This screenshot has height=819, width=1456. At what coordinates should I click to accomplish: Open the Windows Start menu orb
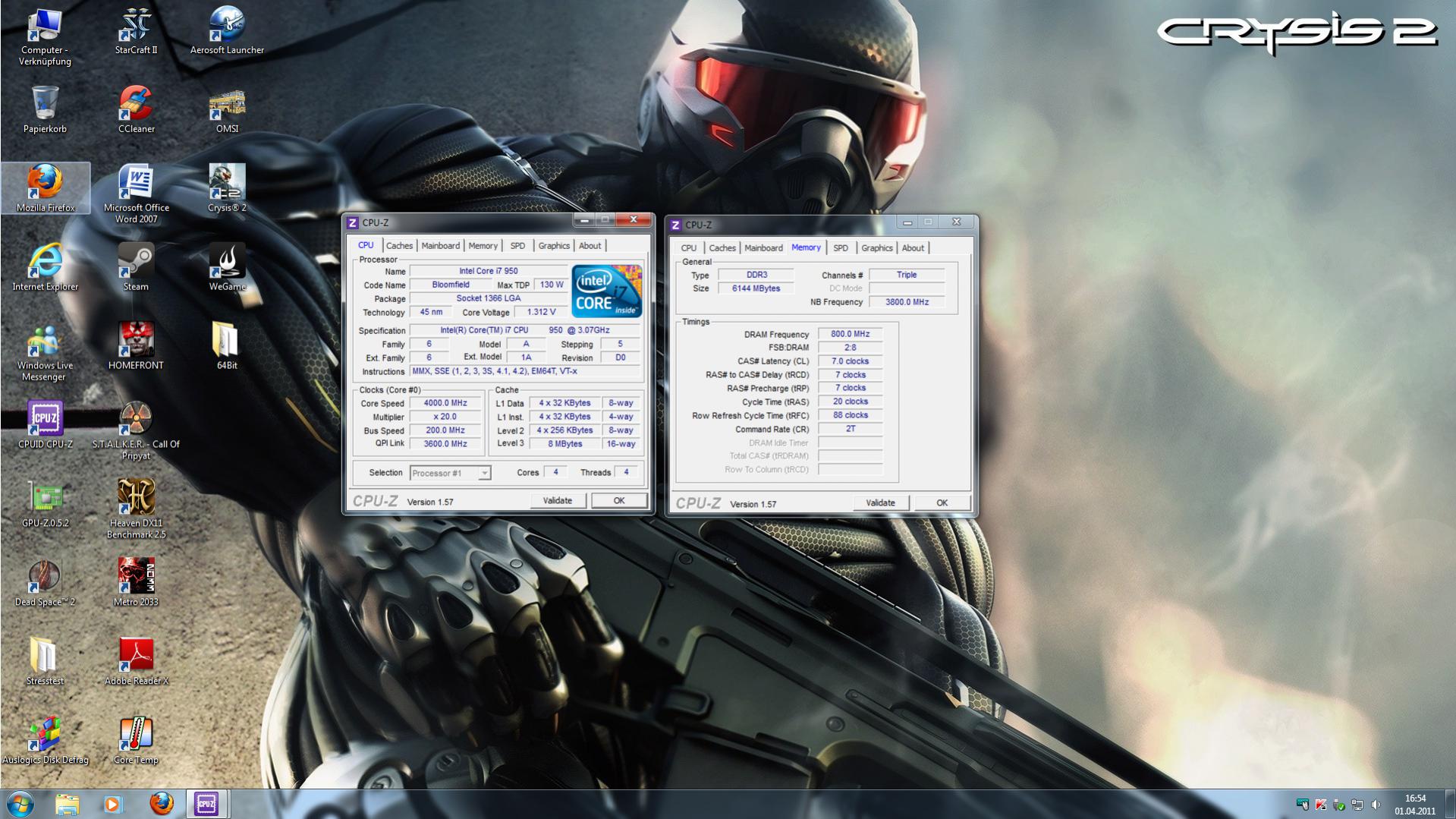coord(20,804)
